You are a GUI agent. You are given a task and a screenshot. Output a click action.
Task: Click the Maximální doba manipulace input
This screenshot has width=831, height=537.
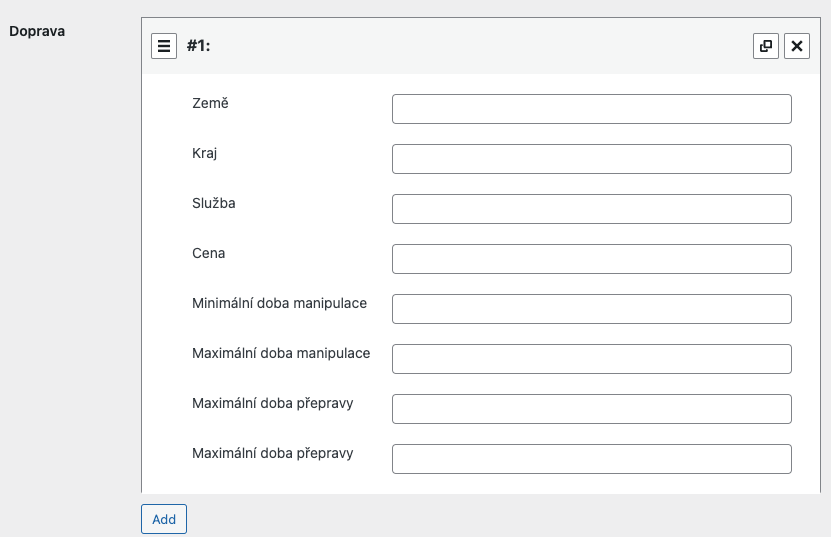[592, 359]
